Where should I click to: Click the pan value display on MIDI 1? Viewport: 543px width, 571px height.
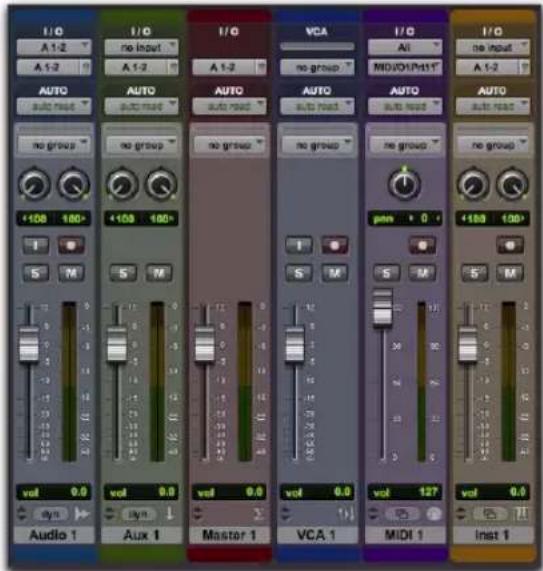click(x=405, y=218)
